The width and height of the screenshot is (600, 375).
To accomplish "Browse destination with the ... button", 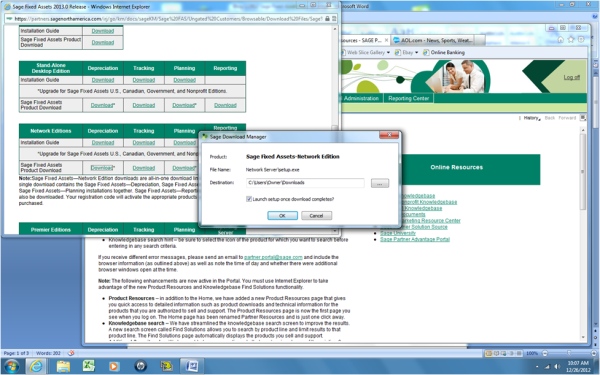I will (380, 183).
